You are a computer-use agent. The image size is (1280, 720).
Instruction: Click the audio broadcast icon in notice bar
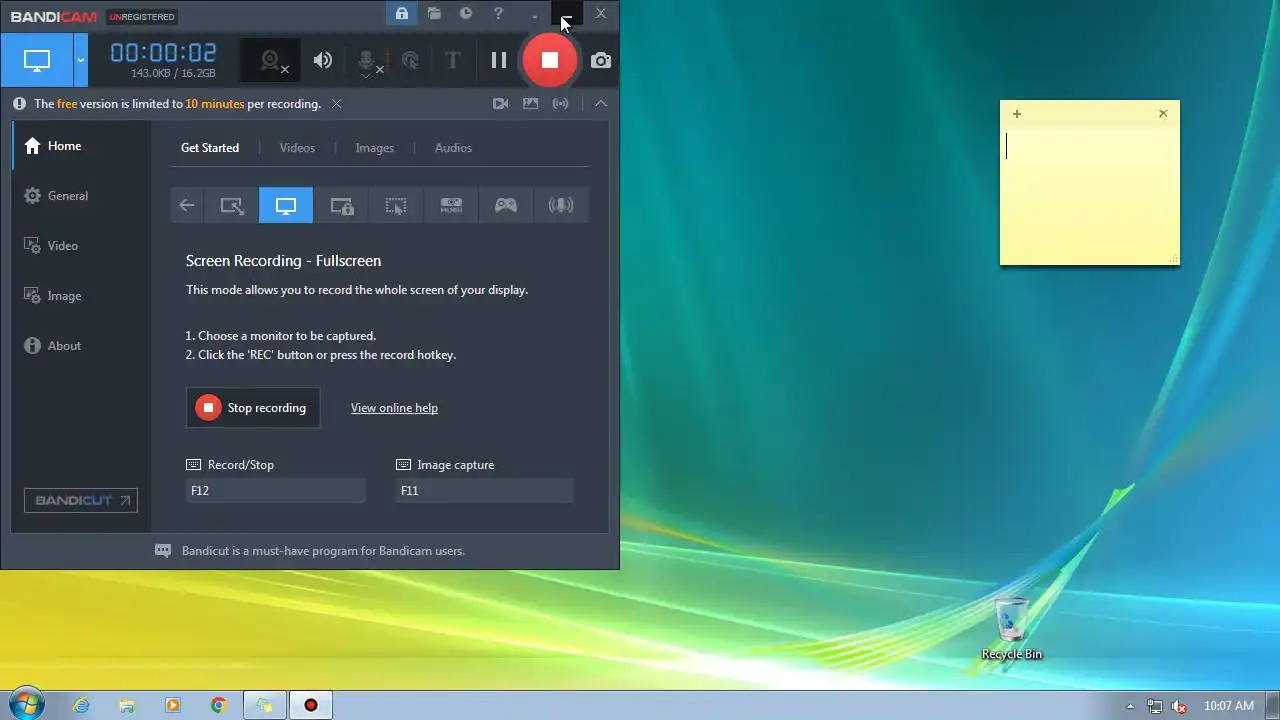tap(561, 103)
